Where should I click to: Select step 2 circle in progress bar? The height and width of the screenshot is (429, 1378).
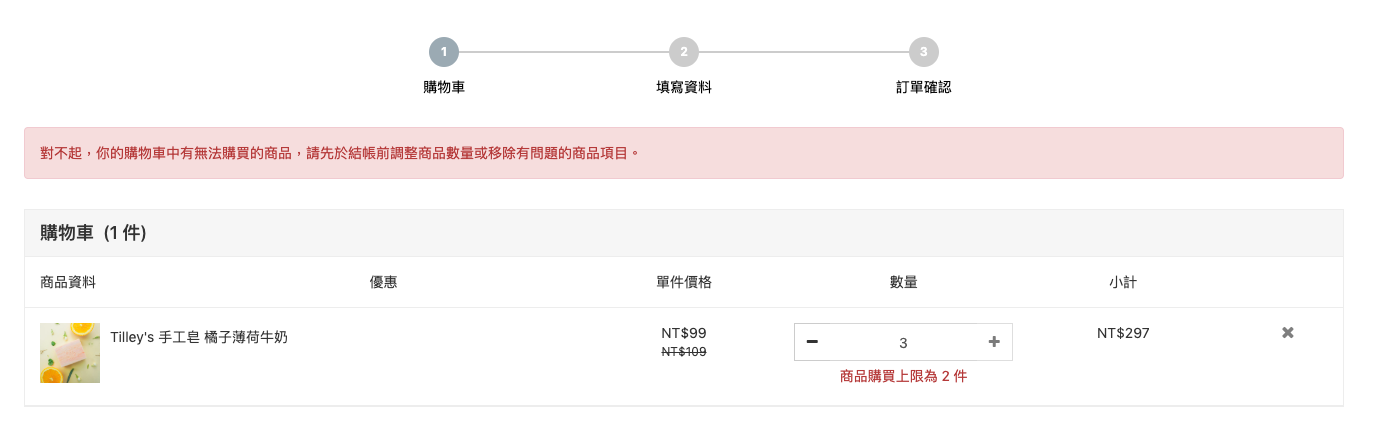pos(684,52)
